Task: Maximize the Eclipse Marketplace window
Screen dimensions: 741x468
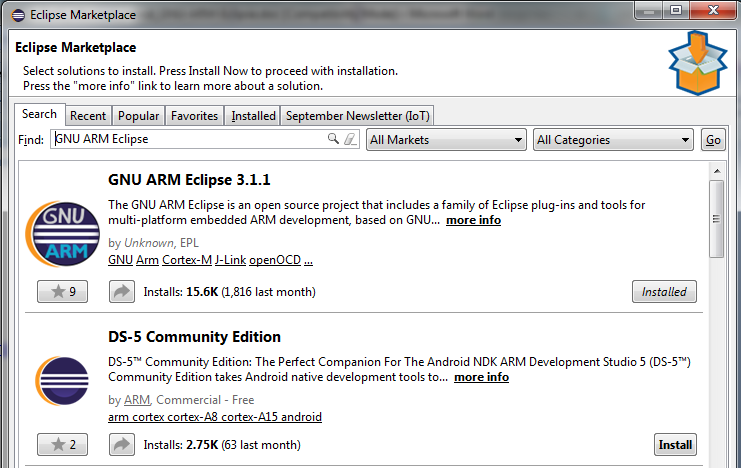Action: [676, 10]
